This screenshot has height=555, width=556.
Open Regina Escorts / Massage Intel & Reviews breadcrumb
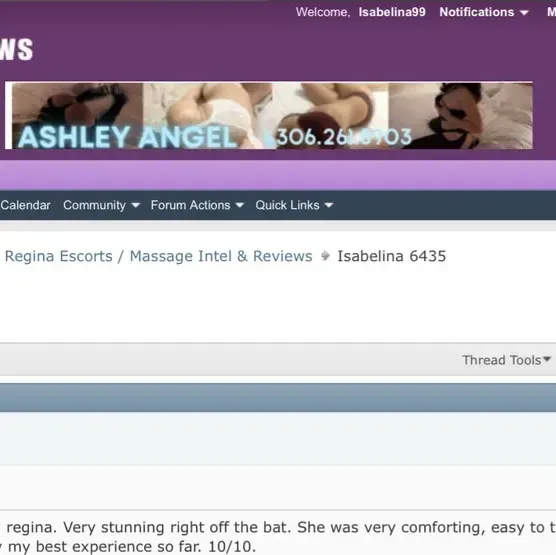[159, 256]
